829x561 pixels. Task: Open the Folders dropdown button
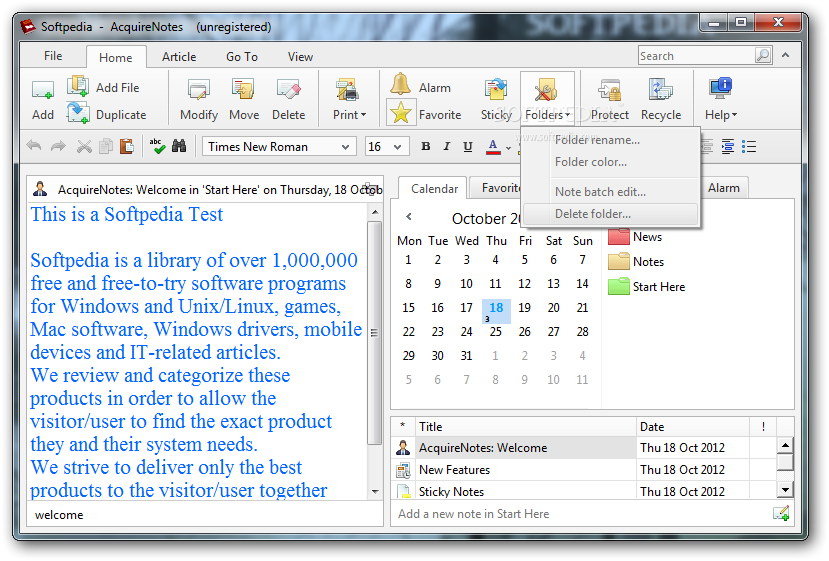point(547,98)
